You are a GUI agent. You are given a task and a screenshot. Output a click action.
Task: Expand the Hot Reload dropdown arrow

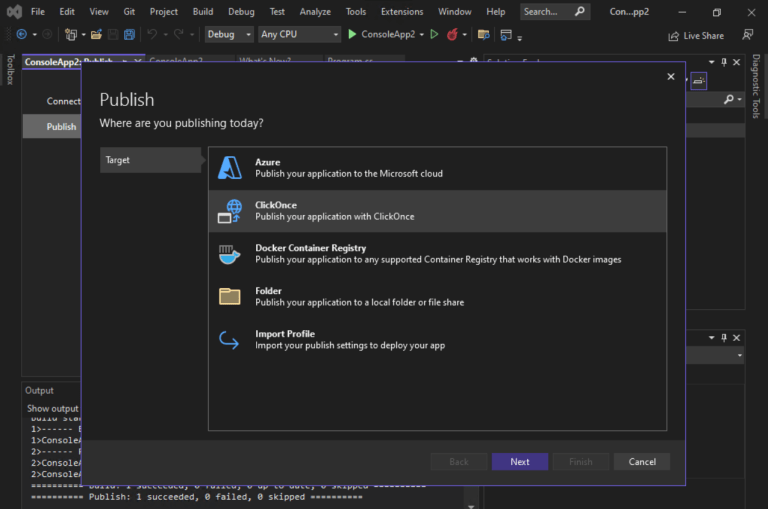click(464, 35)
